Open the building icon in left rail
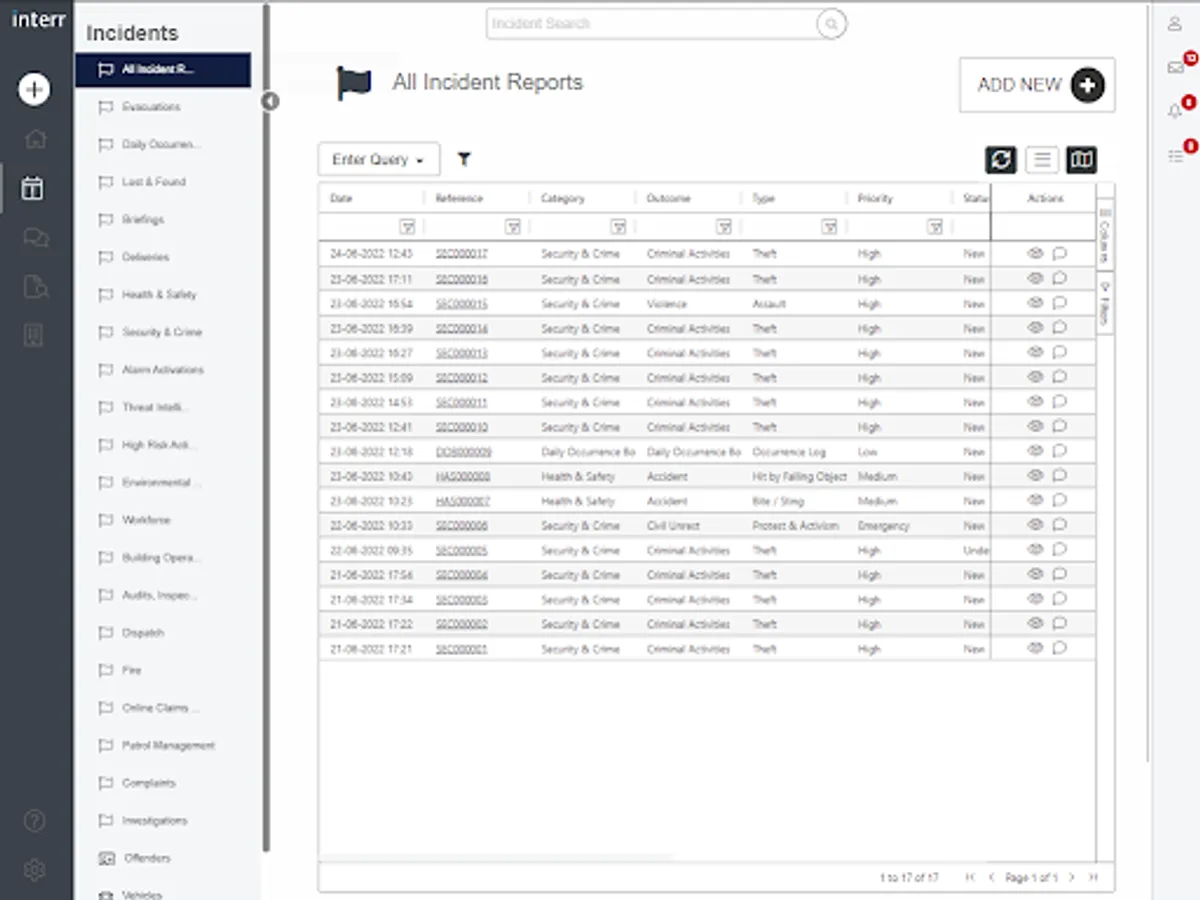Screen dimensions: 1200x900 coord(34,336)
